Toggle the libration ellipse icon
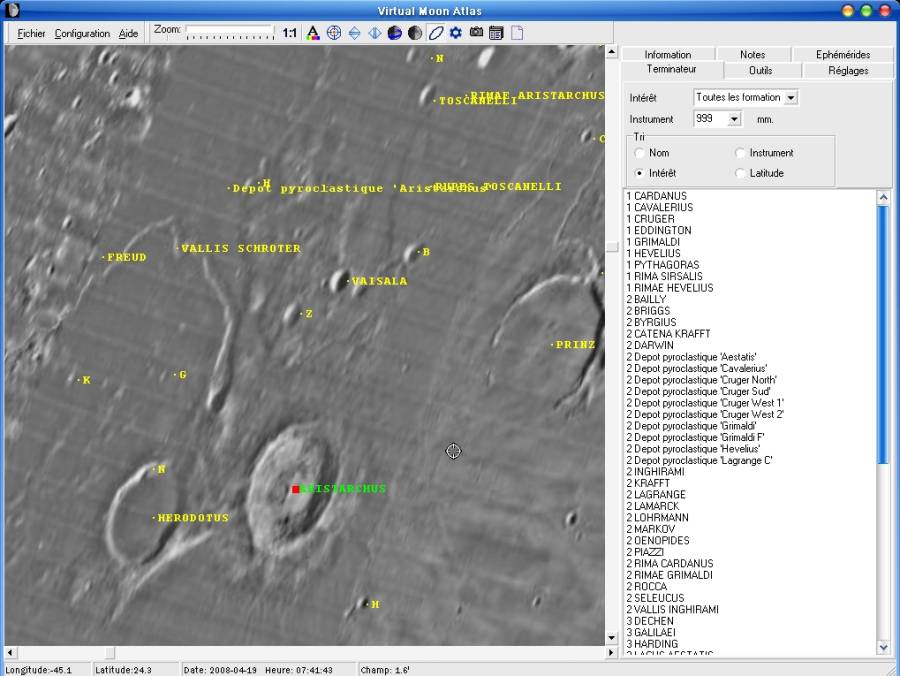 pyautogui.click(x=436, y=33)
